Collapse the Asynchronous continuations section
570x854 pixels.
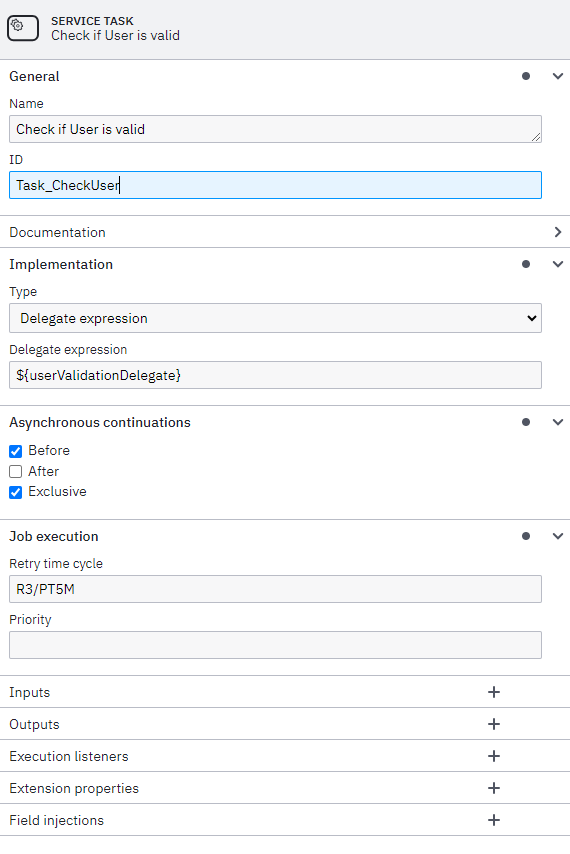[x=557, y=422]
